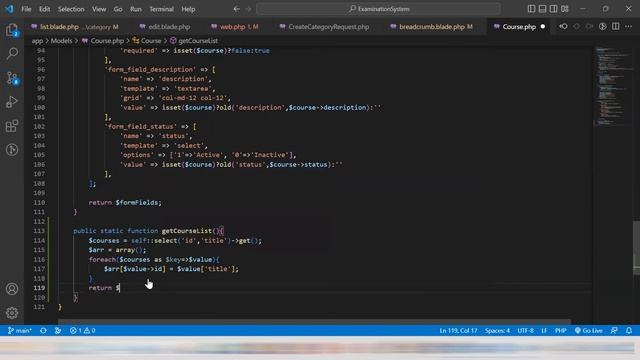Go to line via Ln 119, Col 17
Viewport: 640px width, 360px height.
point(458,331)
